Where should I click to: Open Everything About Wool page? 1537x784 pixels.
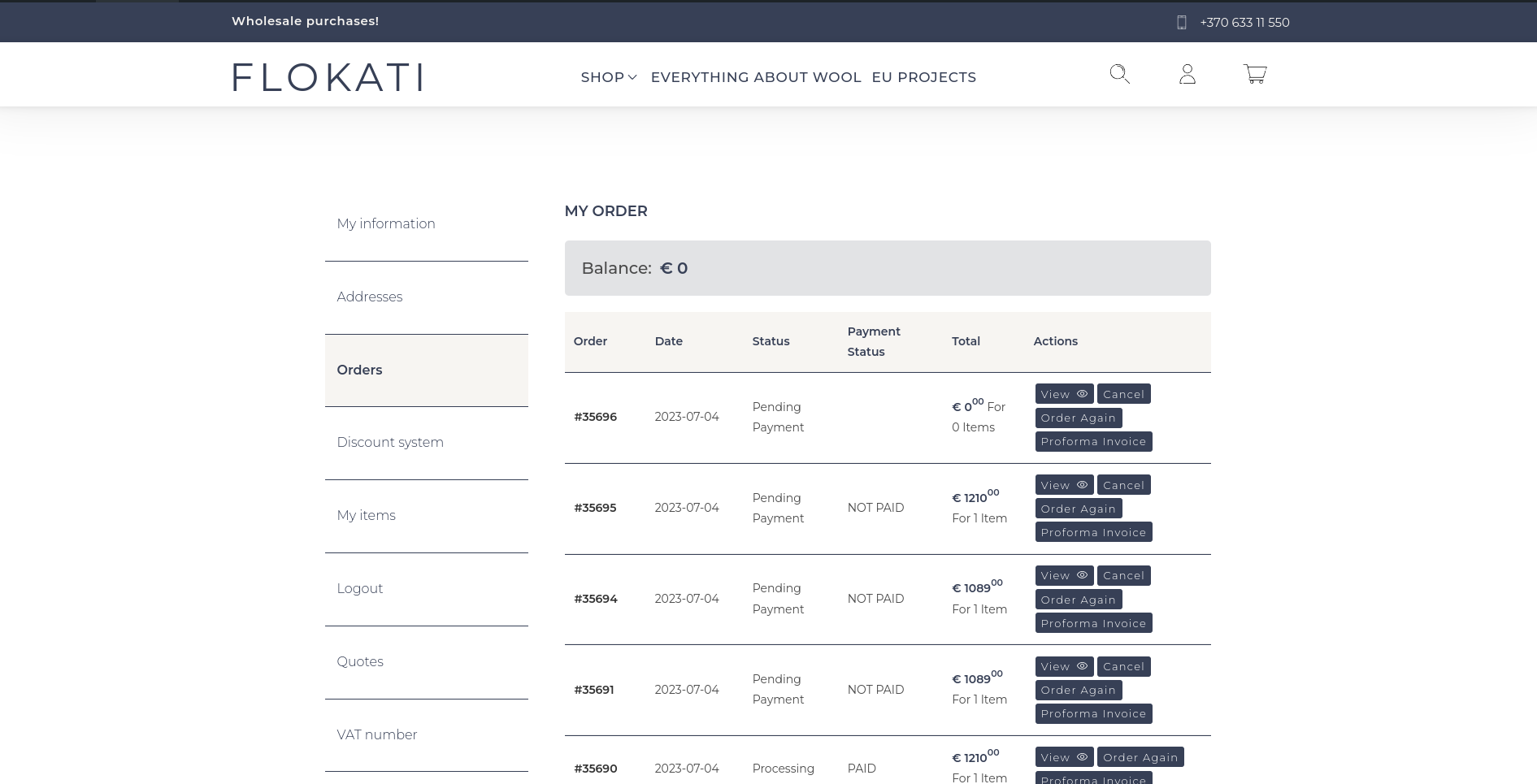[756, 77]
